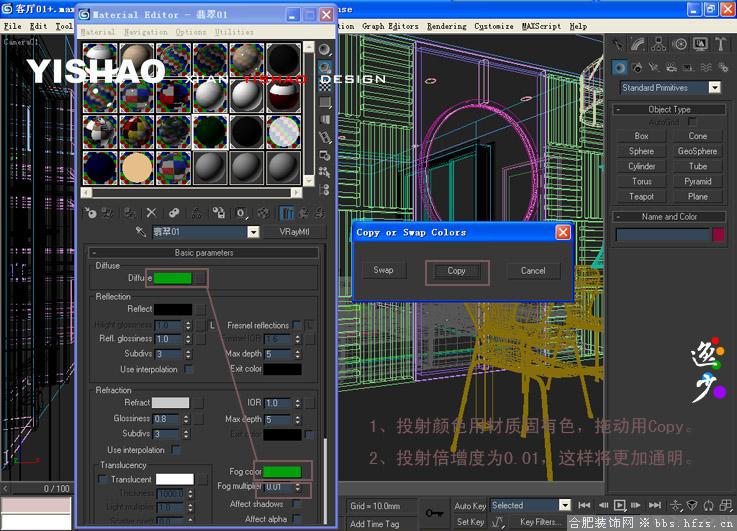737x531 pixels.
Task: Toggle the AutoGrid checkbox
Action: (x=692, y=122)
